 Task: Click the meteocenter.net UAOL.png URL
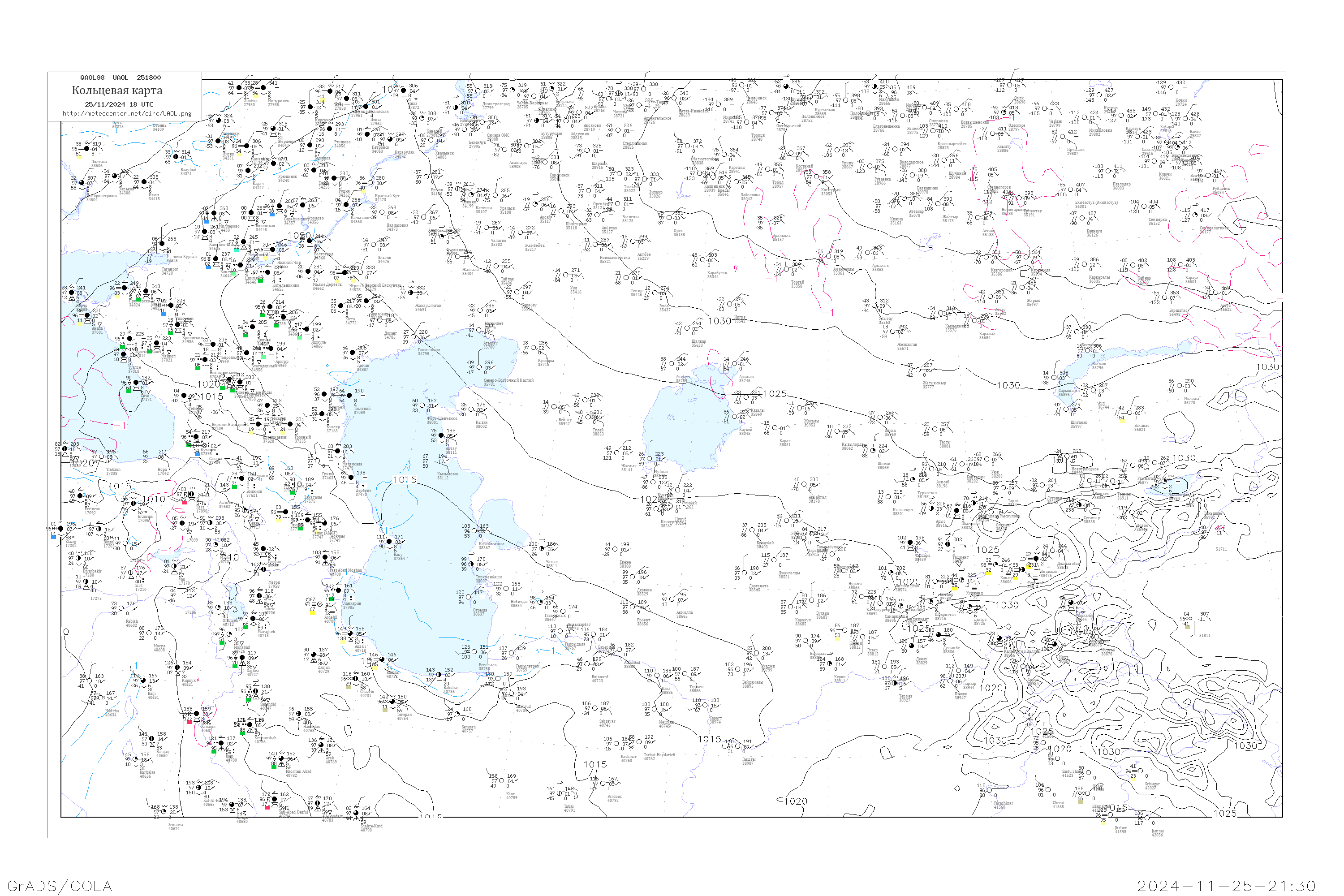pos(127,114)
